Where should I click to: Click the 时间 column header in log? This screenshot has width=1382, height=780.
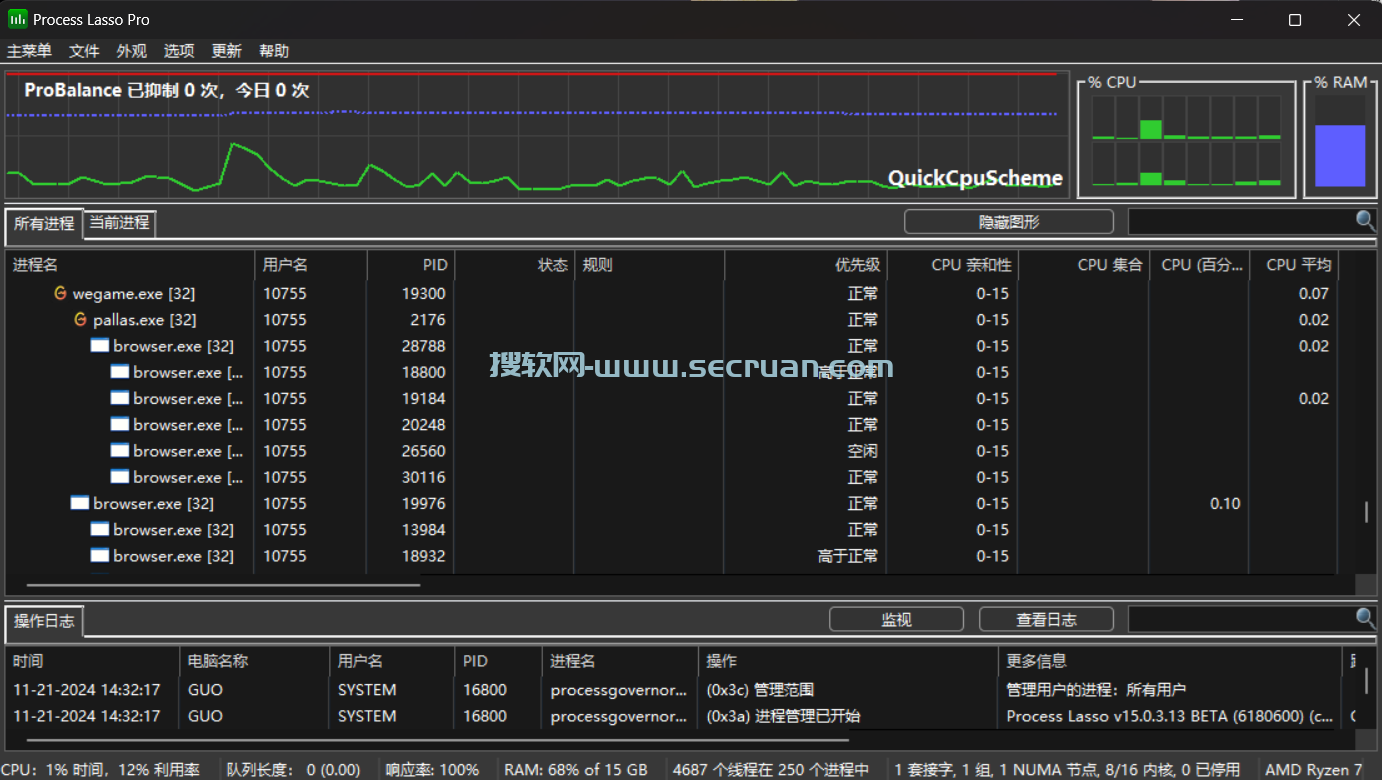93,661
